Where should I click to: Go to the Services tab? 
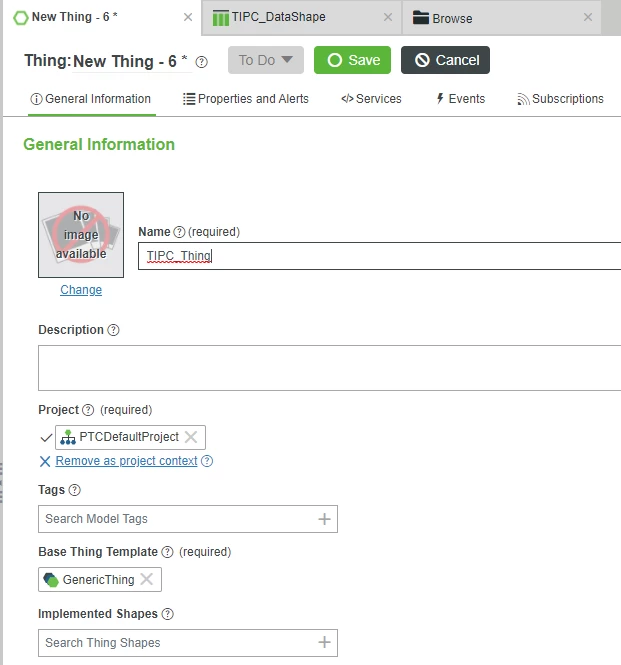[x=371, y=99]
